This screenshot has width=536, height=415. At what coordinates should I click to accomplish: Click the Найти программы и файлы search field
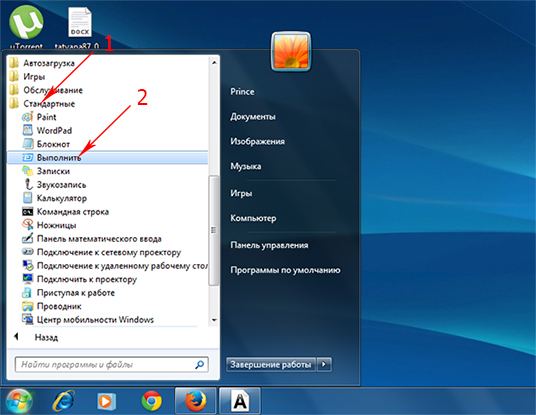coord(111,365)
